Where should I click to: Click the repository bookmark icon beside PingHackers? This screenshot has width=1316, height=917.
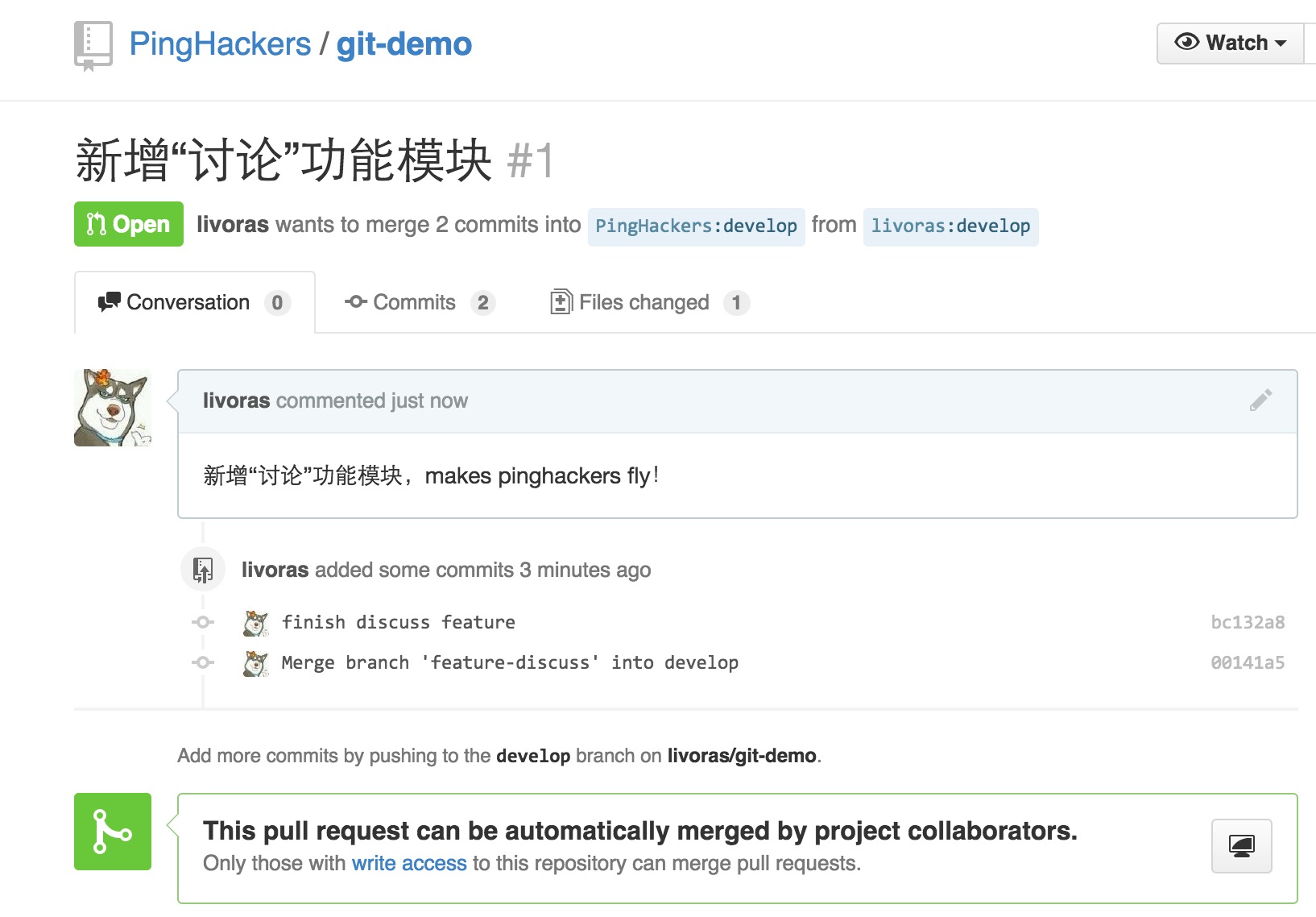point(93,43)
